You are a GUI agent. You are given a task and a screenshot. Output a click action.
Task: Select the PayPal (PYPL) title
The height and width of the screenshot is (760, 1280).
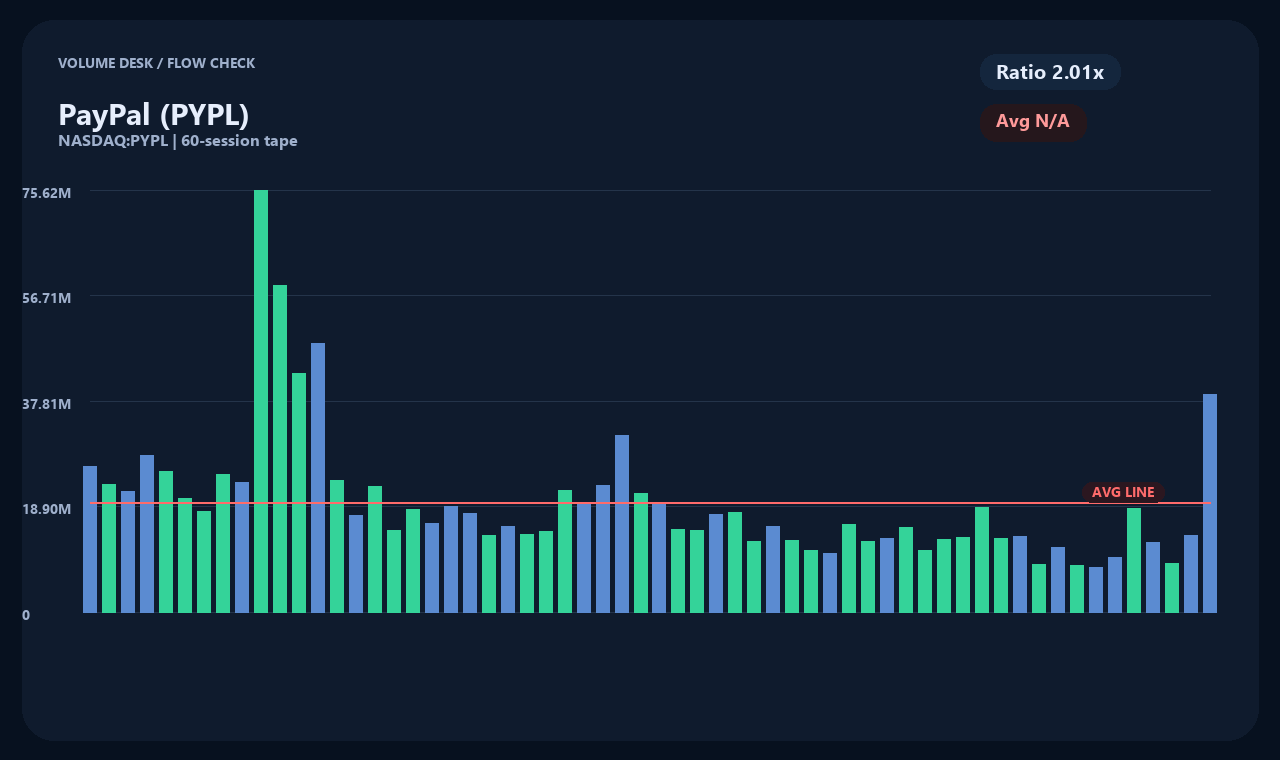tap(154, 115)
